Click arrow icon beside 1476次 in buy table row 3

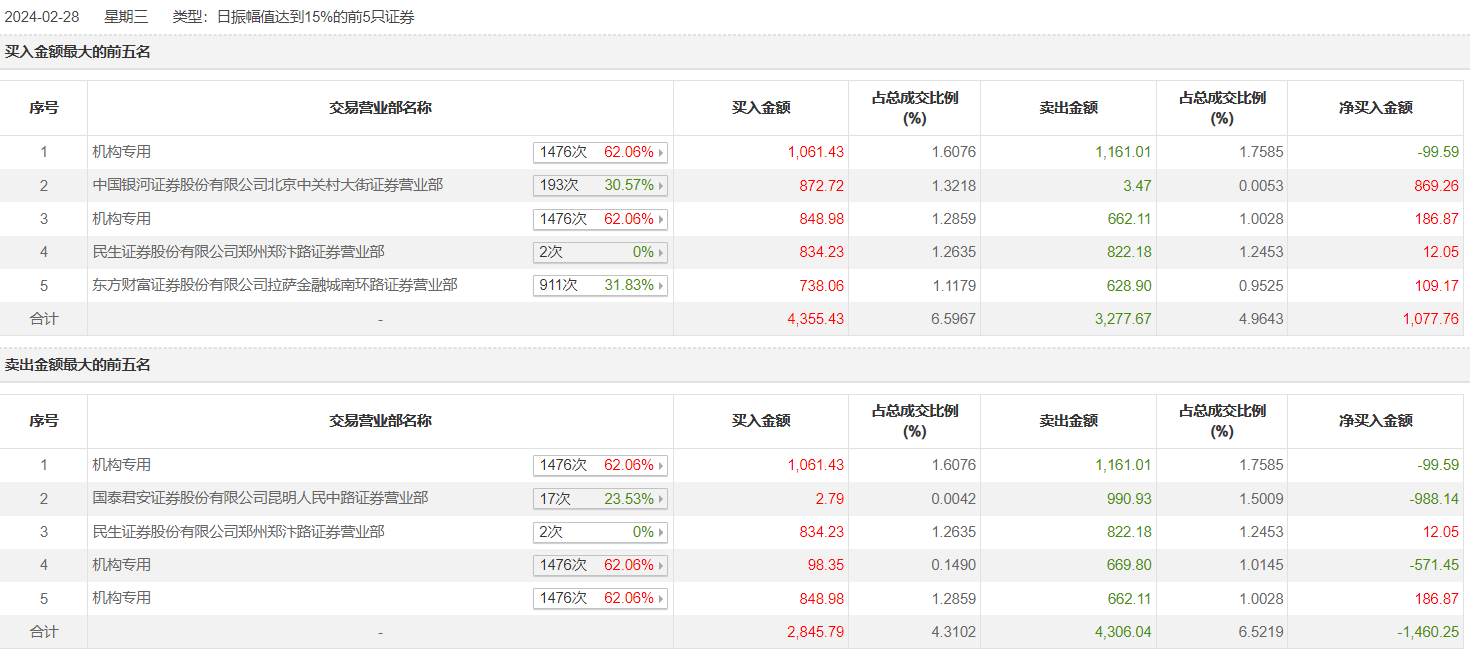point(661,219)
